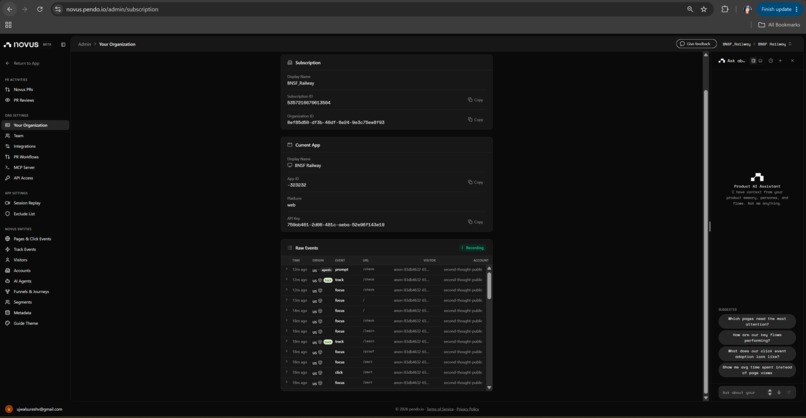Screen dimensions: 806x418
Task: Click the TIME column header
Action: tap(296, 260)
